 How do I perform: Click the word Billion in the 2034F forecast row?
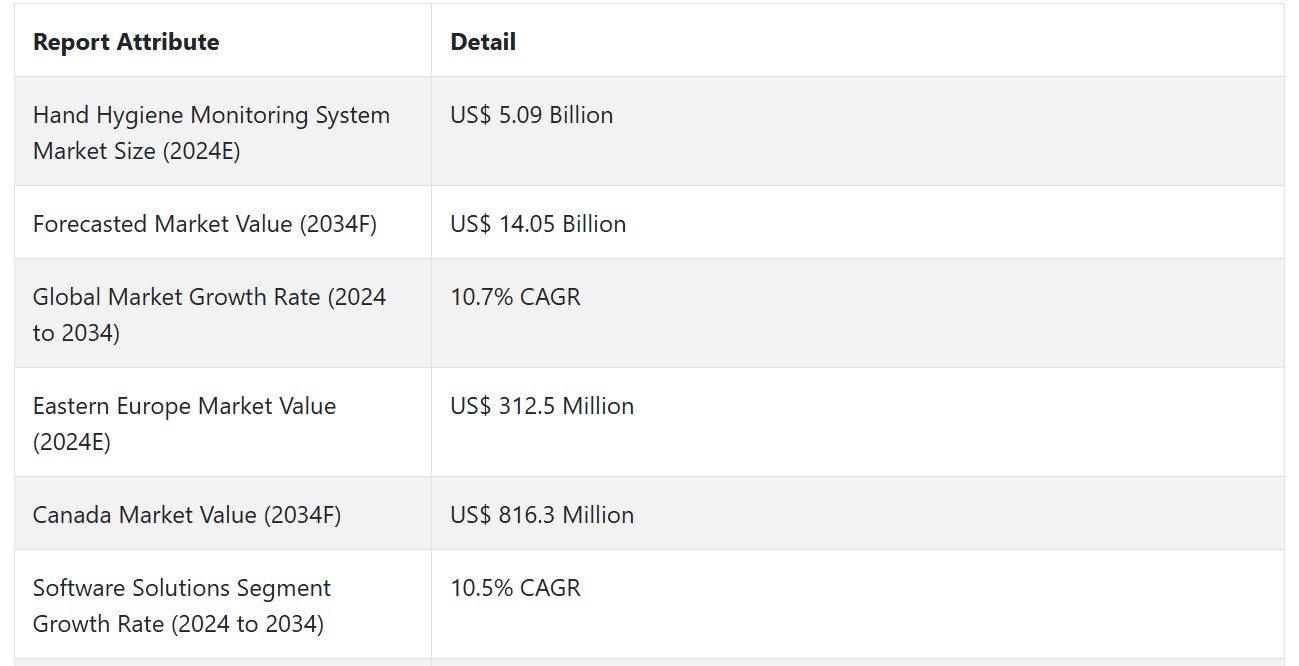pyautogui.click(x=594, y=224)
